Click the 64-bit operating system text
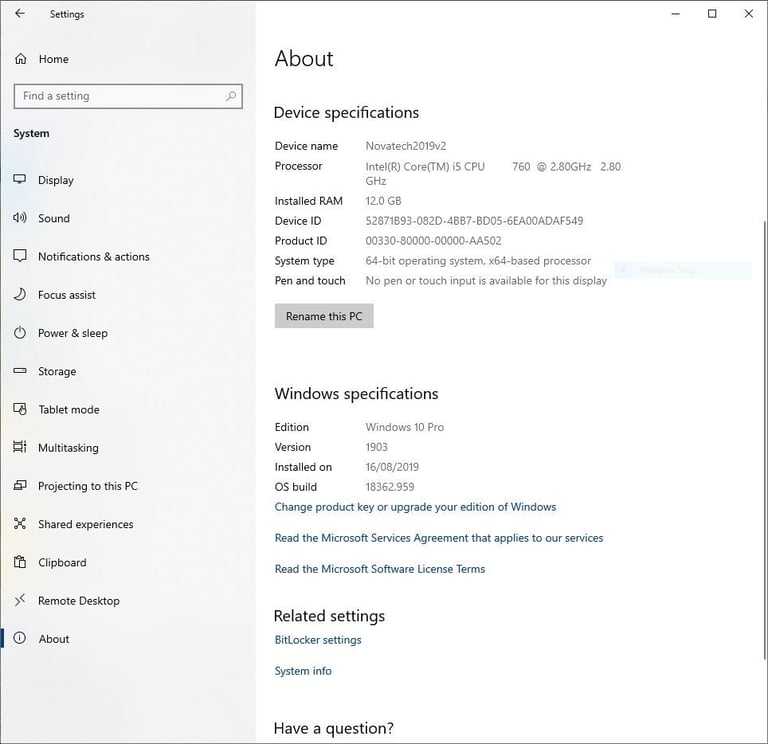The image size is (768, 744). click(478, 261)
